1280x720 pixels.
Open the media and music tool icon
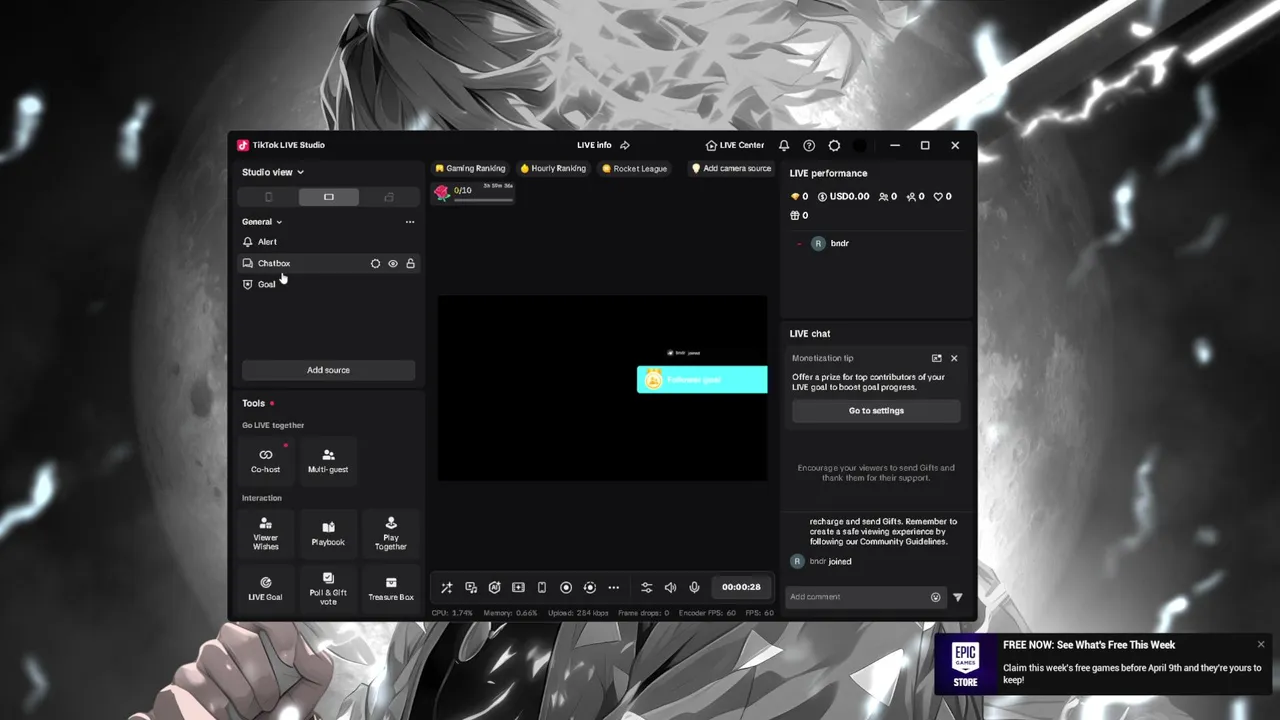click(471, 587)
